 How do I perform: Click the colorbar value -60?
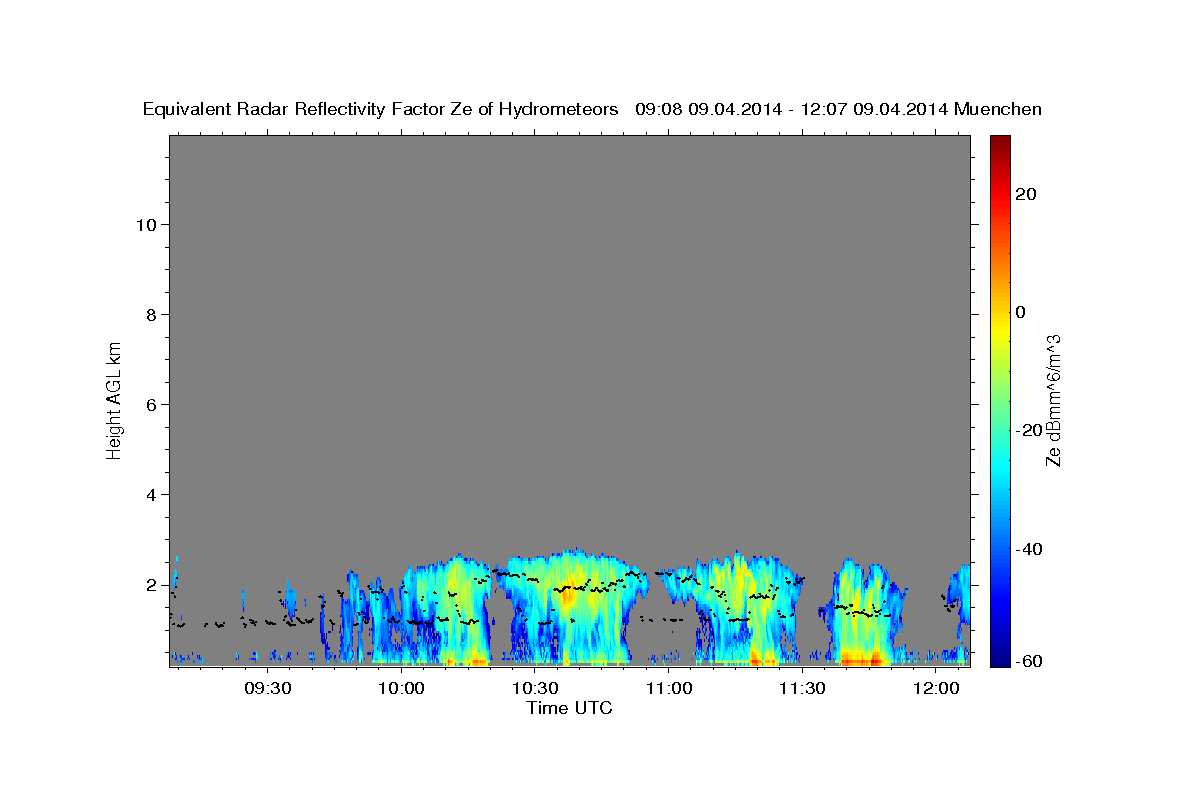[x=1029, y=661]
